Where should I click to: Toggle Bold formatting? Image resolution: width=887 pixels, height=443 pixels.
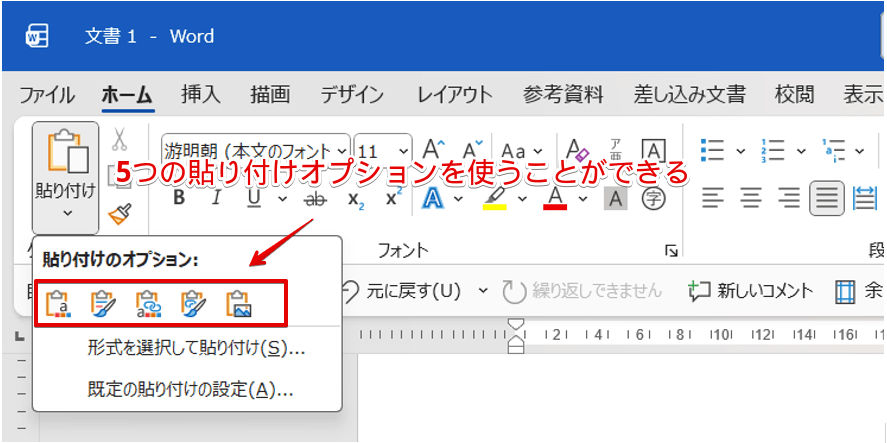pyautogui.click(x=179, y=199)
